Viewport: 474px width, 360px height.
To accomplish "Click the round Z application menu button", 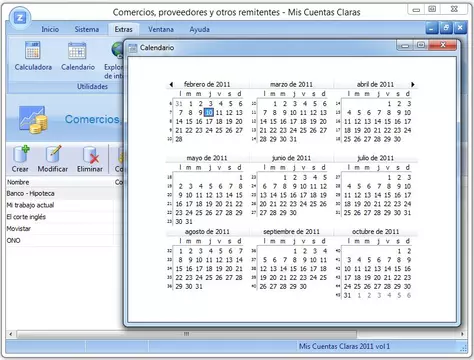I will (20, 17).
